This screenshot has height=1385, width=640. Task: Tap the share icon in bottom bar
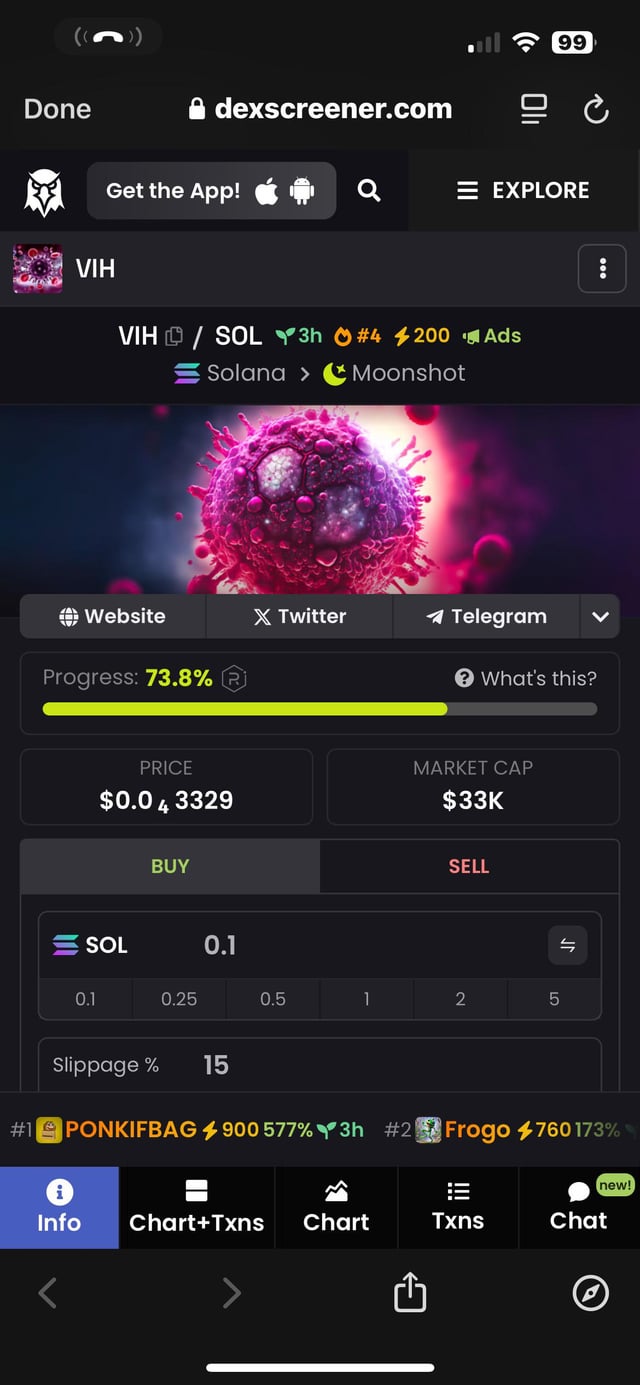point(410,1293)
